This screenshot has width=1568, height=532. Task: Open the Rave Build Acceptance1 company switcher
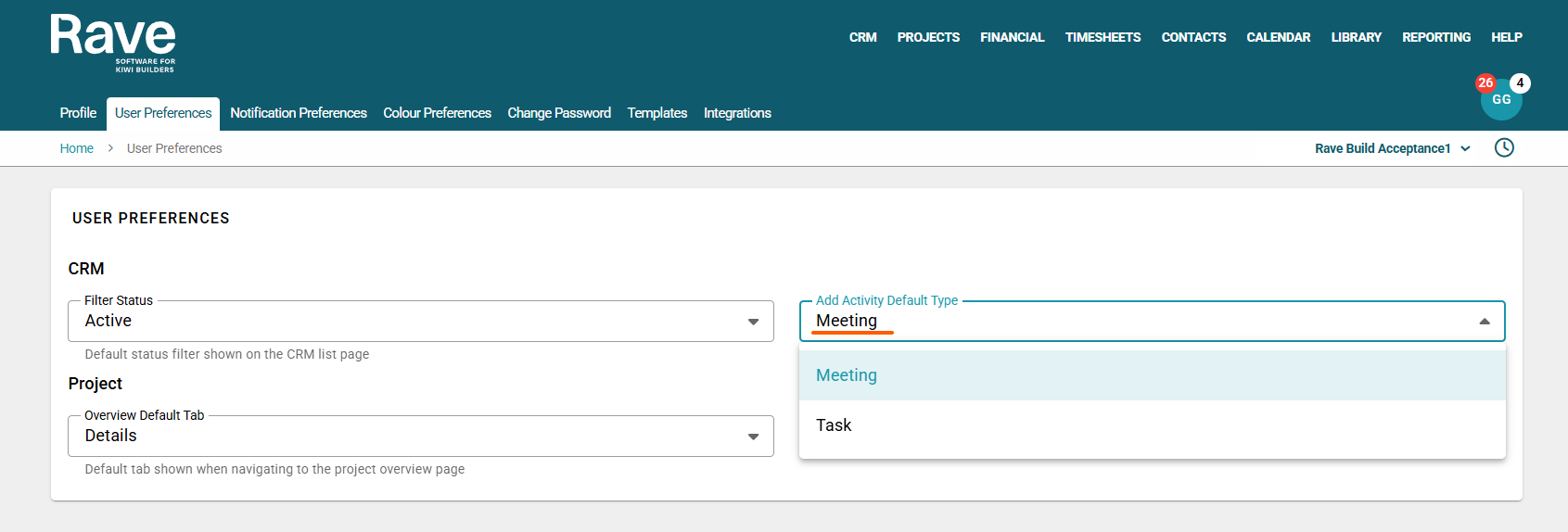(1392, 148)
